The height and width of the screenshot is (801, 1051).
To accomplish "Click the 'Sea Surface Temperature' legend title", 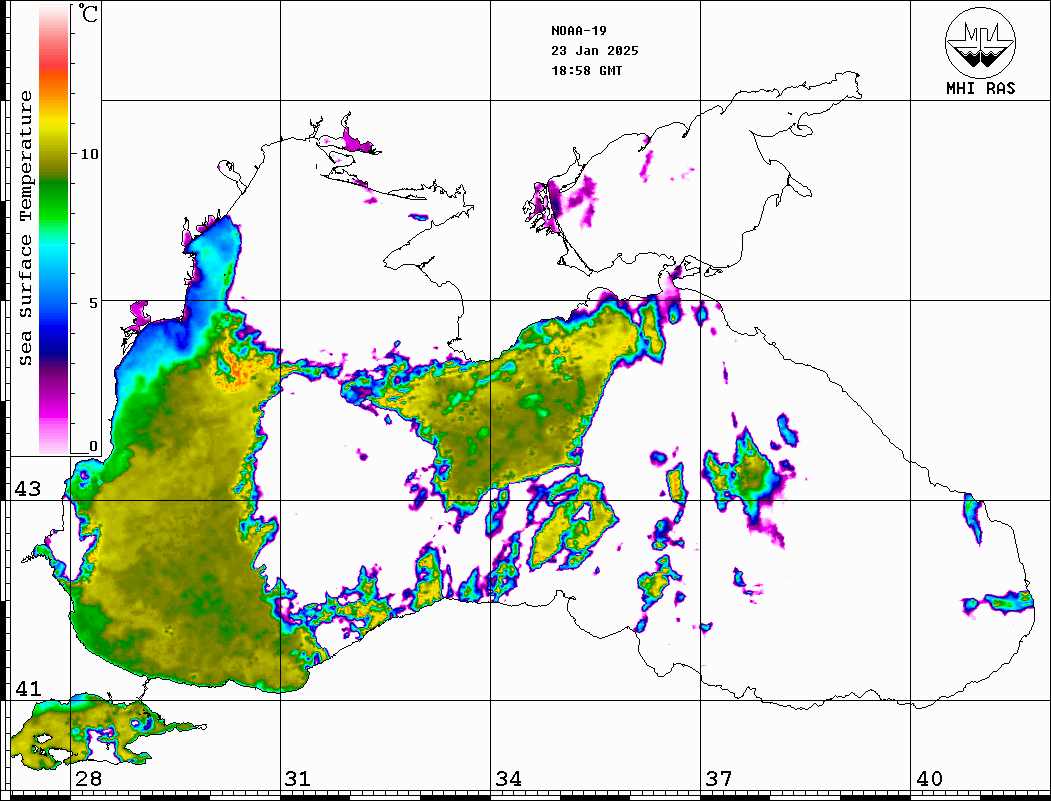I will [x=26, y=229].
